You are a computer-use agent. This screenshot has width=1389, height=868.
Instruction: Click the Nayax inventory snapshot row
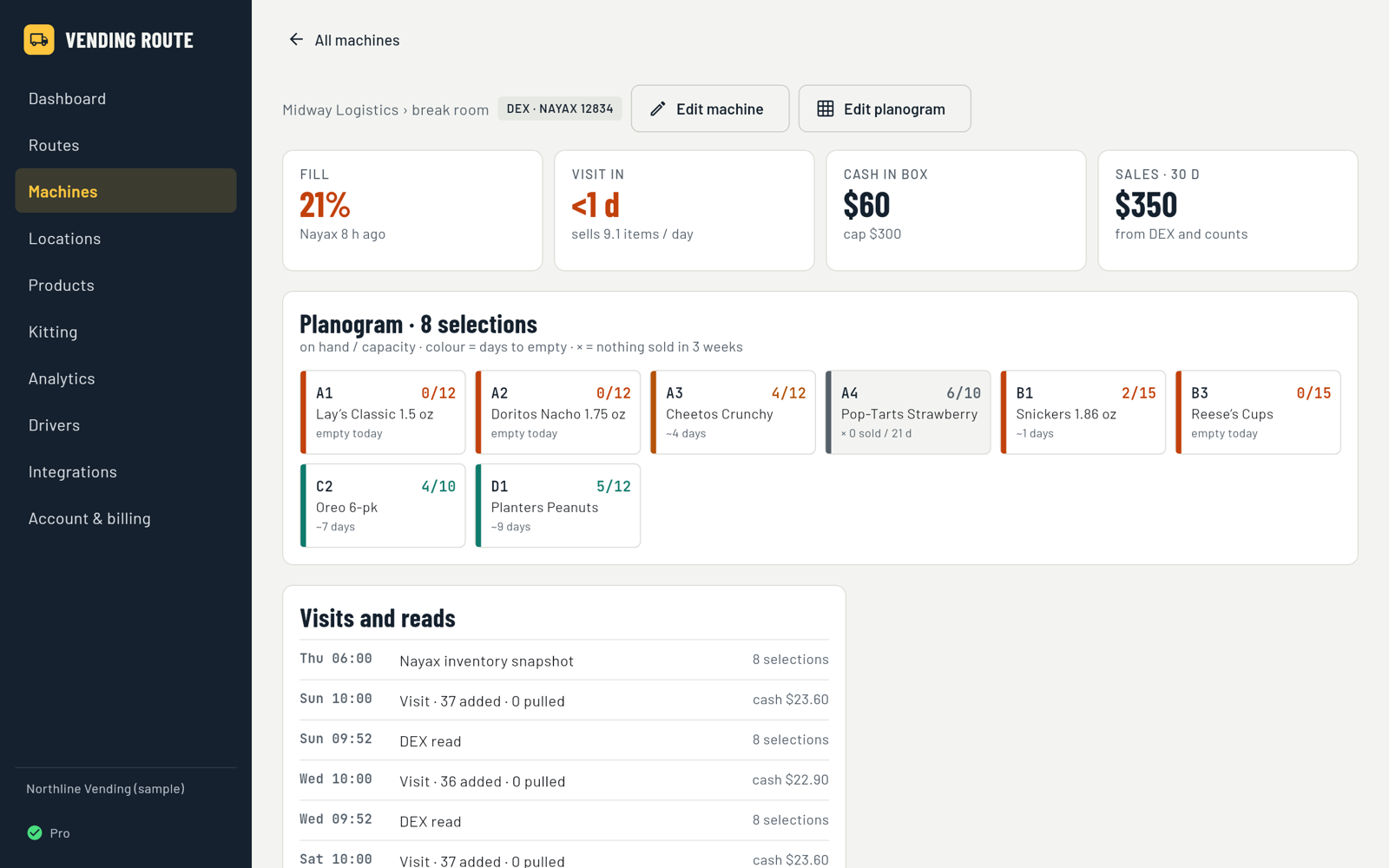(564, 660)
